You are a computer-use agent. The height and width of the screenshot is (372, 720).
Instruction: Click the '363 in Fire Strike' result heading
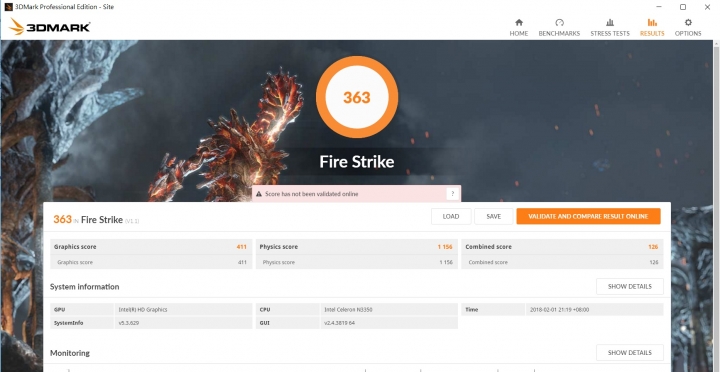[96, 220]
